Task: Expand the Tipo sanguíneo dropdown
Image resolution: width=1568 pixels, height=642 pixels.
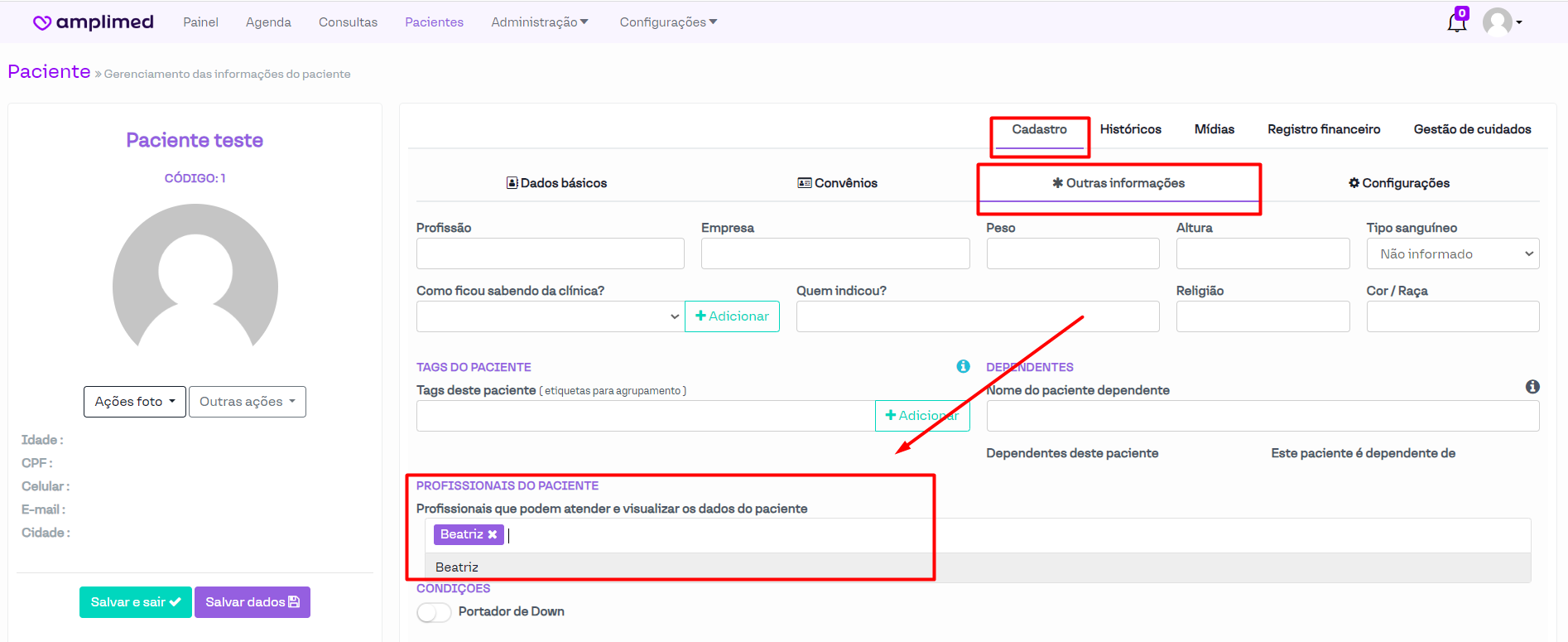Action: [1452, 254]
